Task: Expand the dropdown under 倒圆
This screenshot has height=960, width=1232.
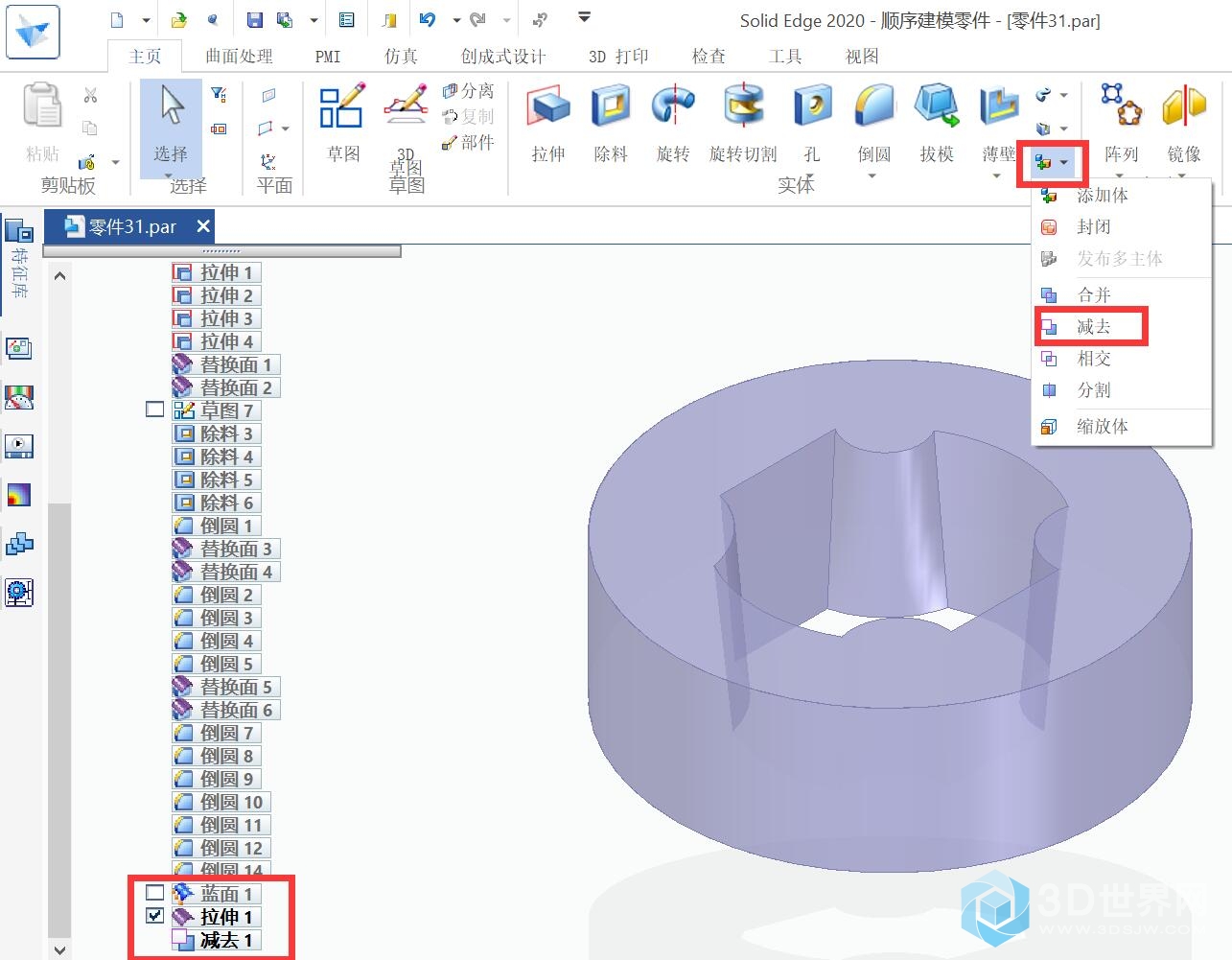Action: 872,176
